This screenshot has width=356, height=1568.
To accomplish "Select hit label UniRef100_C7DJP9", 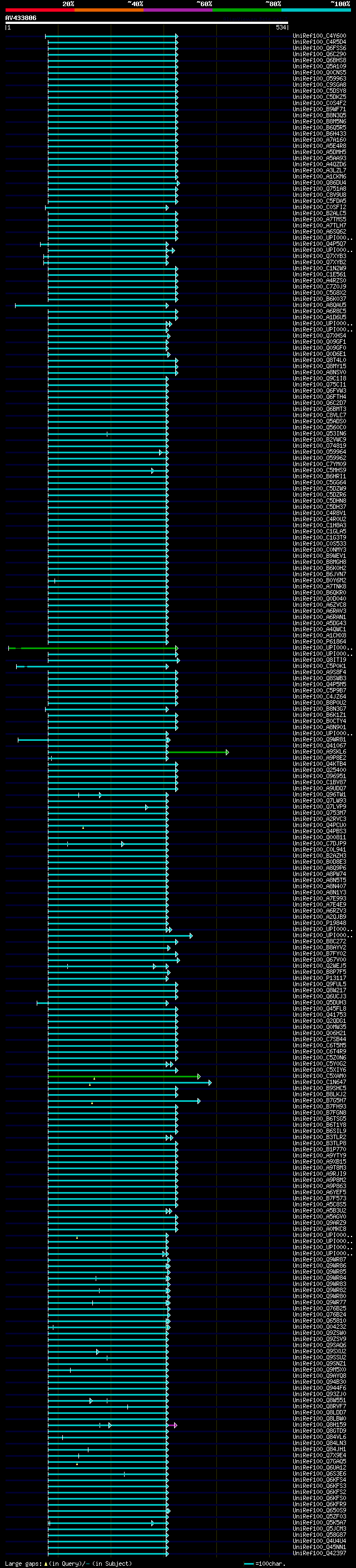I will point(319,844).
